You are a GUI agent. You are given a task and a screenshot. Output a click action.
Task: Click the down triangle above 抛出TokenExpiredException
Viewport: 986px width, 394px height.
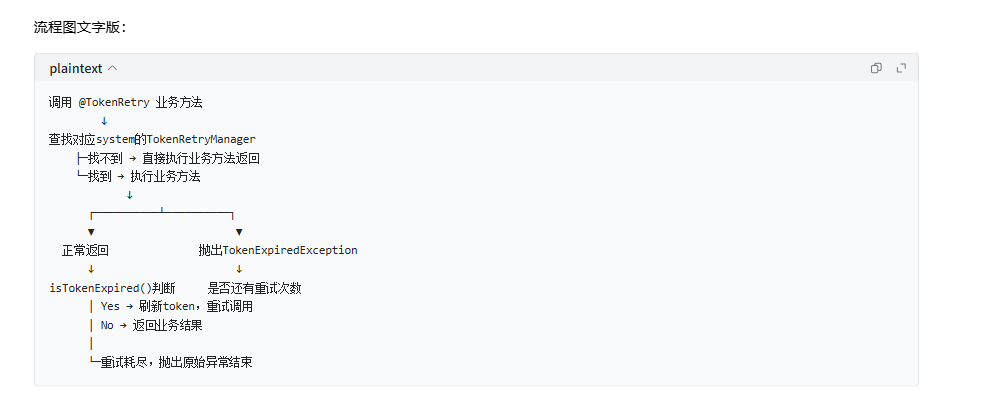[239, 232]
